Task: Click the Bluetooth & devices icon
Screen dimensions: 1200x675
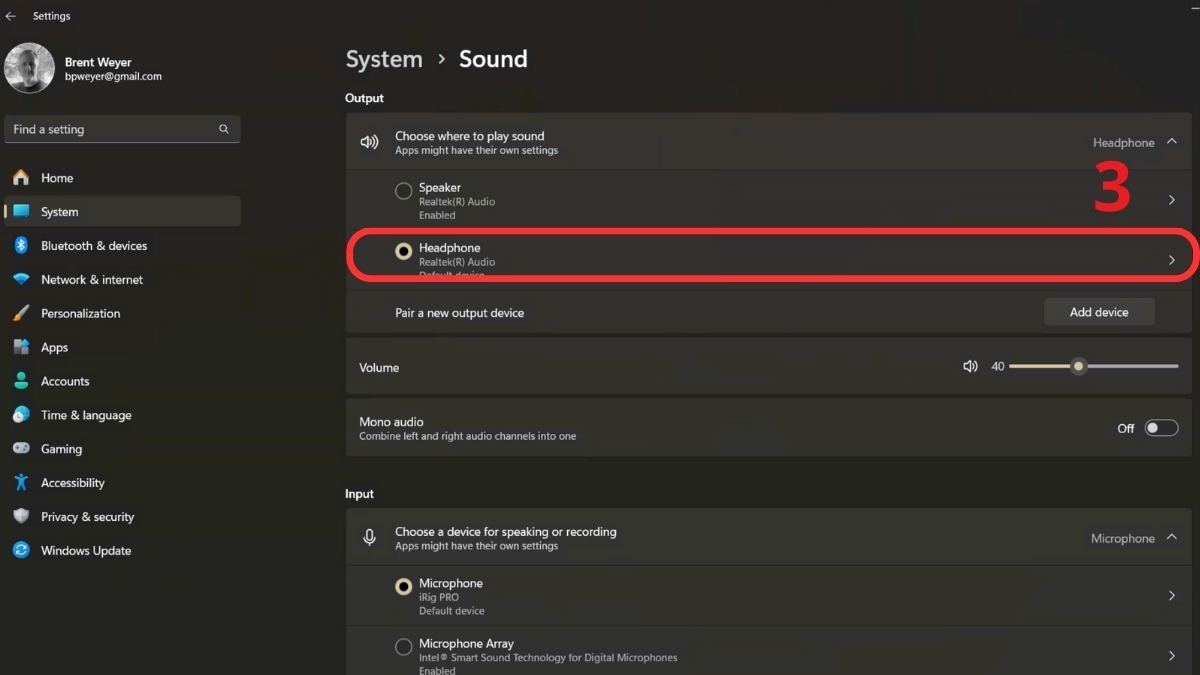Action: pyautogui.click(x=22, y=245)
